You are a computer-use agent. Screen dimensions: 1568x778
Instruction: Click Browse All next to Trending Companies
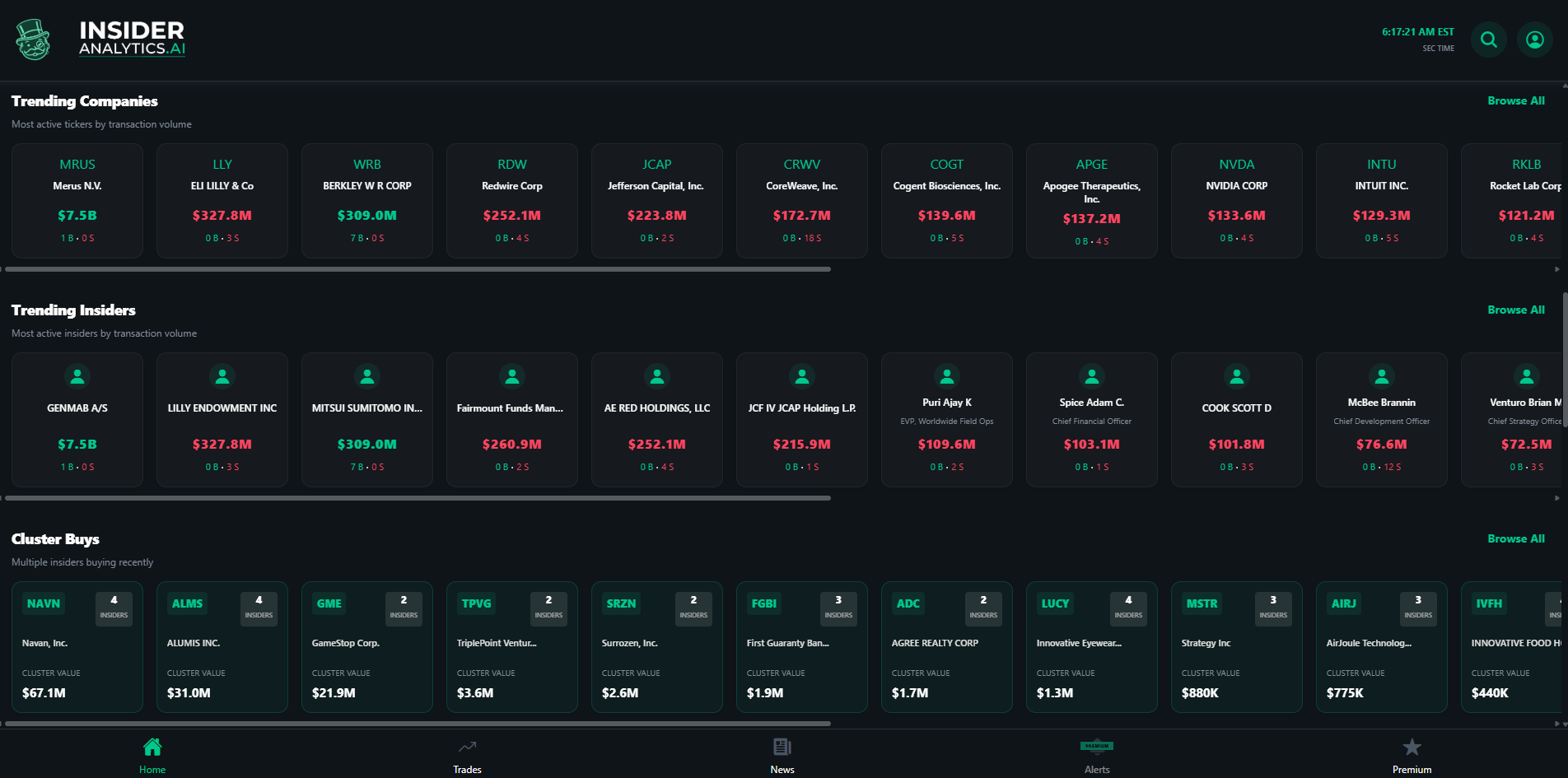click(x=1515, y=100)
